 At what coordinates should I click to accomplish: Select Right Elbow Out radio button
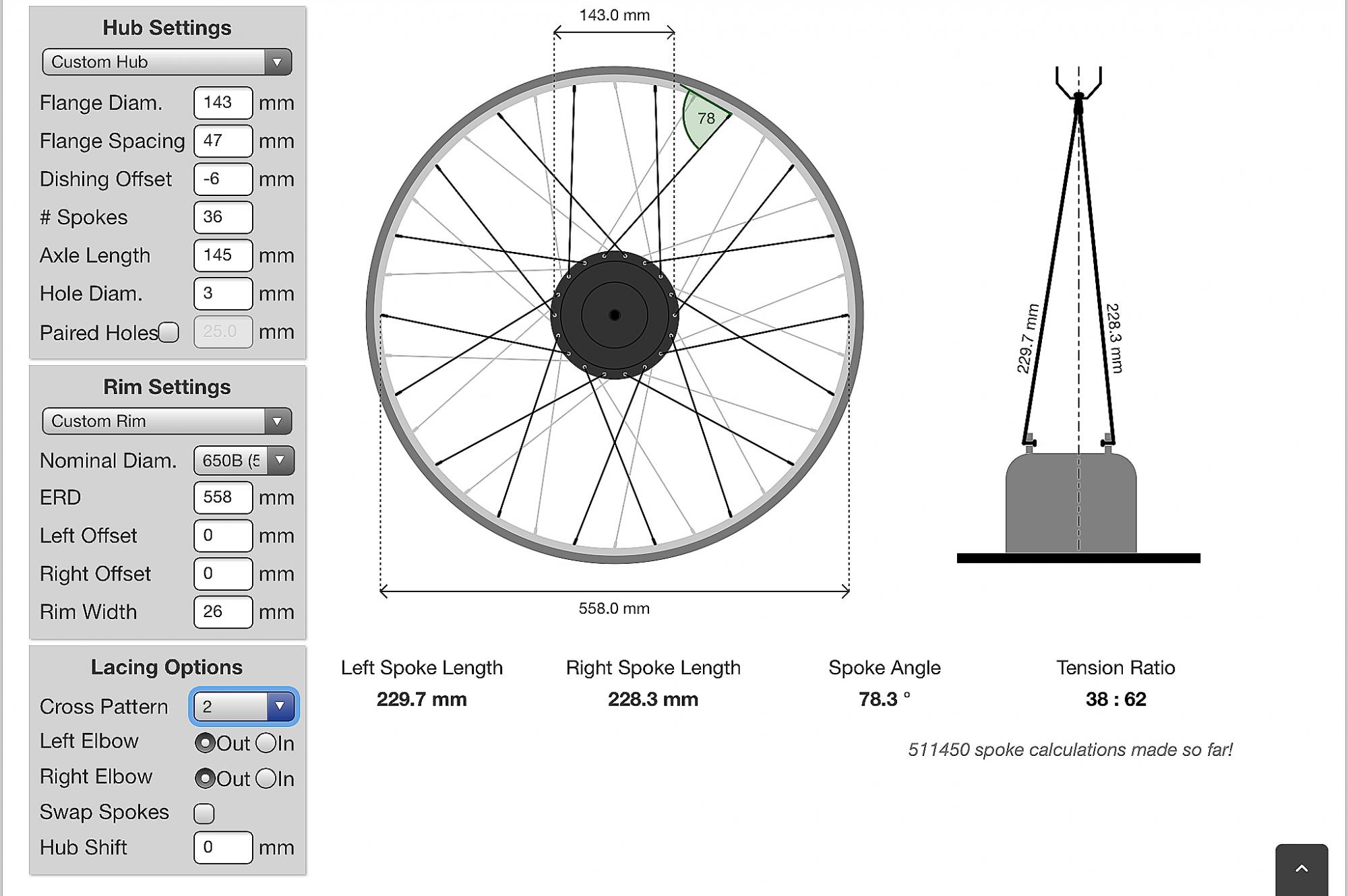point(205,779)
